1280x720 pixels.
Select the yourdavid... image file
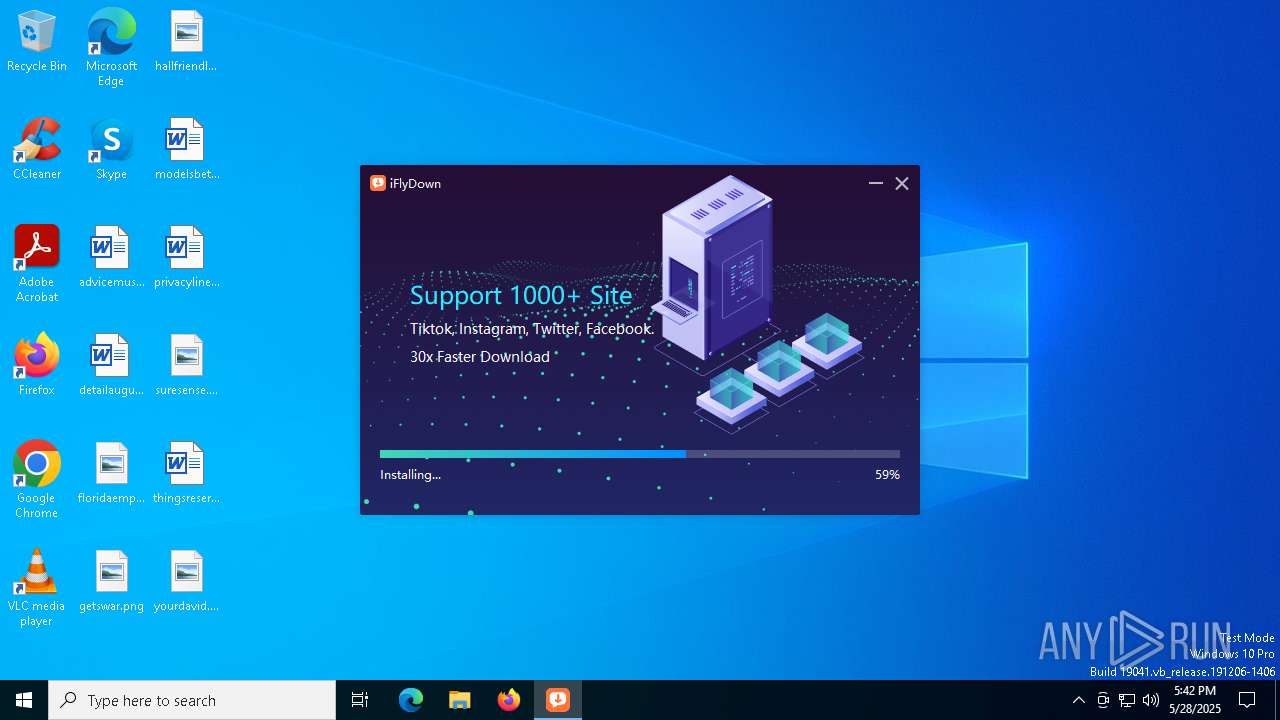point(186,582)
